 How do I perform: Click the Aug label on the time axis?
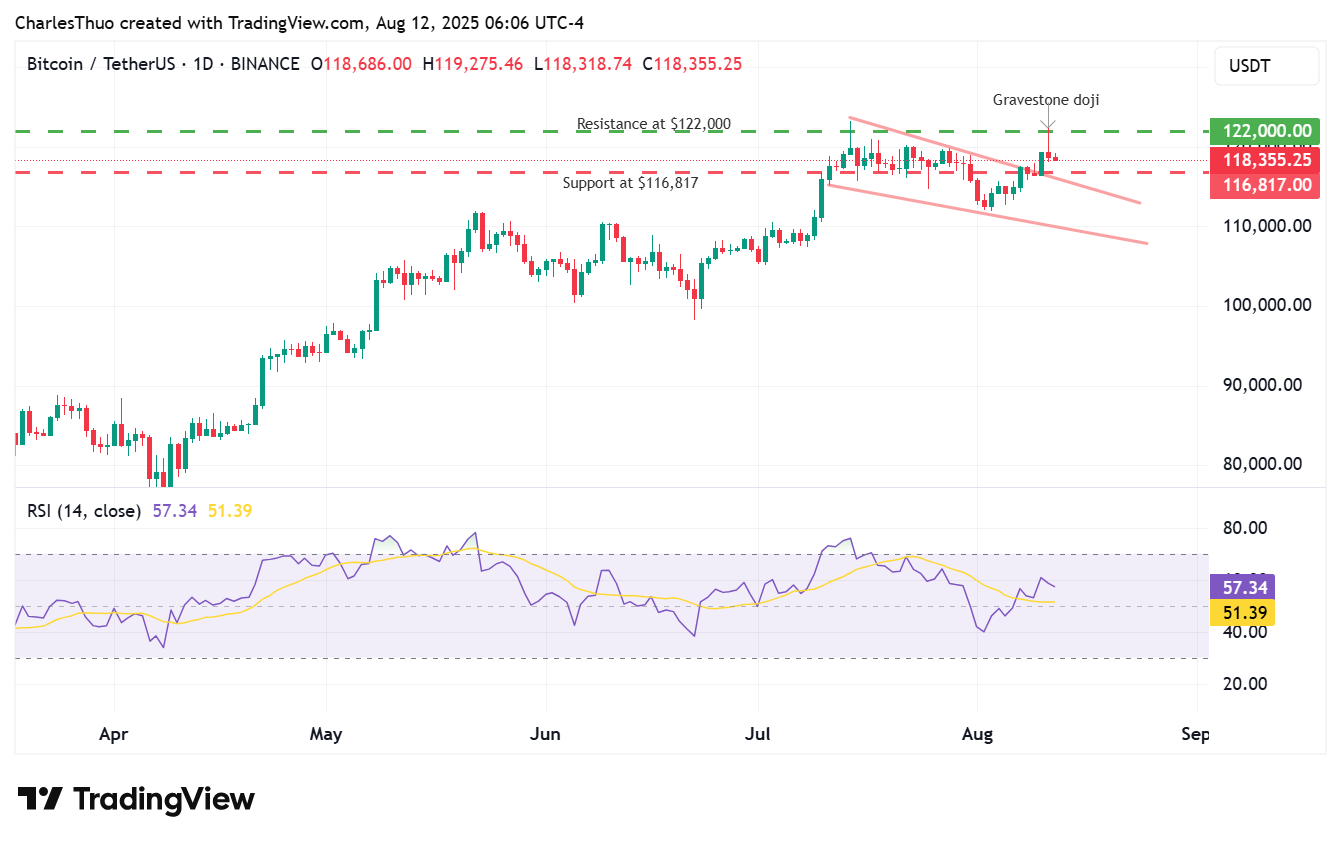click(977, 734)
